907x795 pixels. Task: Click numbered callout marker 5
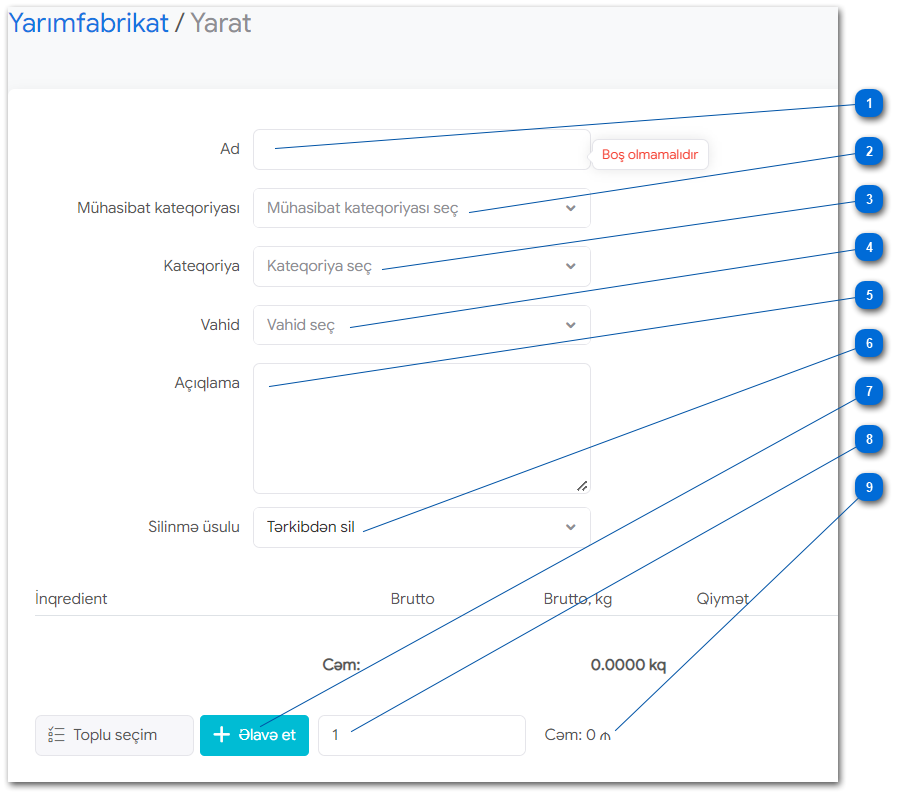[x=869, y=296]
